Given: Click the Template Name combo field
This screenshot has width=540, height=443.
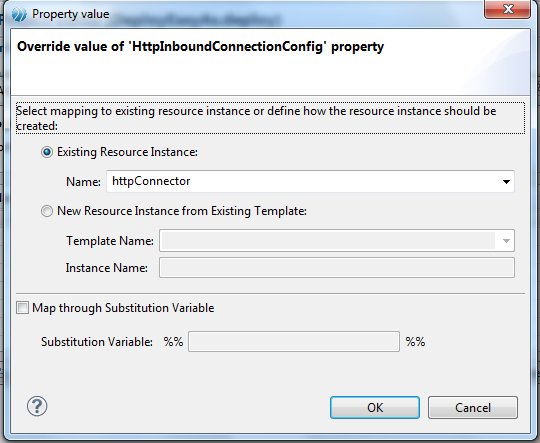Looking at the screenshot, I should click(336, 240).
